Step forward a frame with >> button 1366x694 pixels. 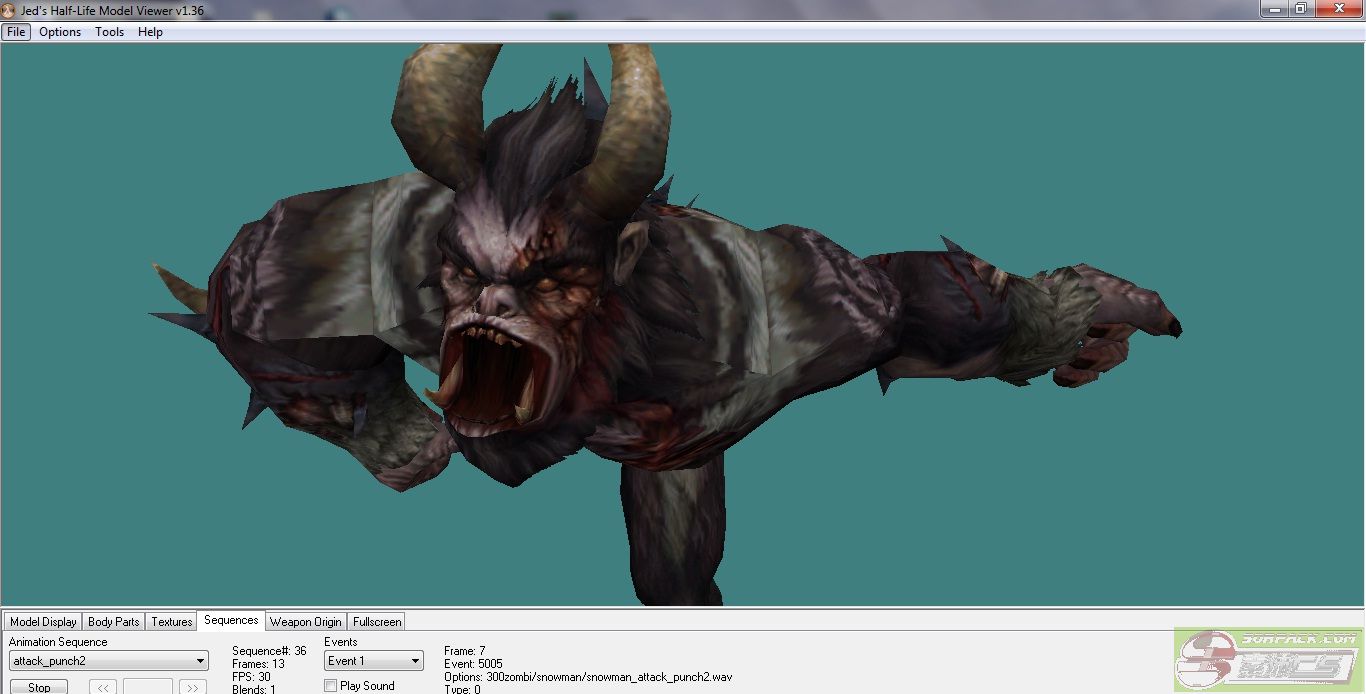pyautogui.click(x=192, y=687)
